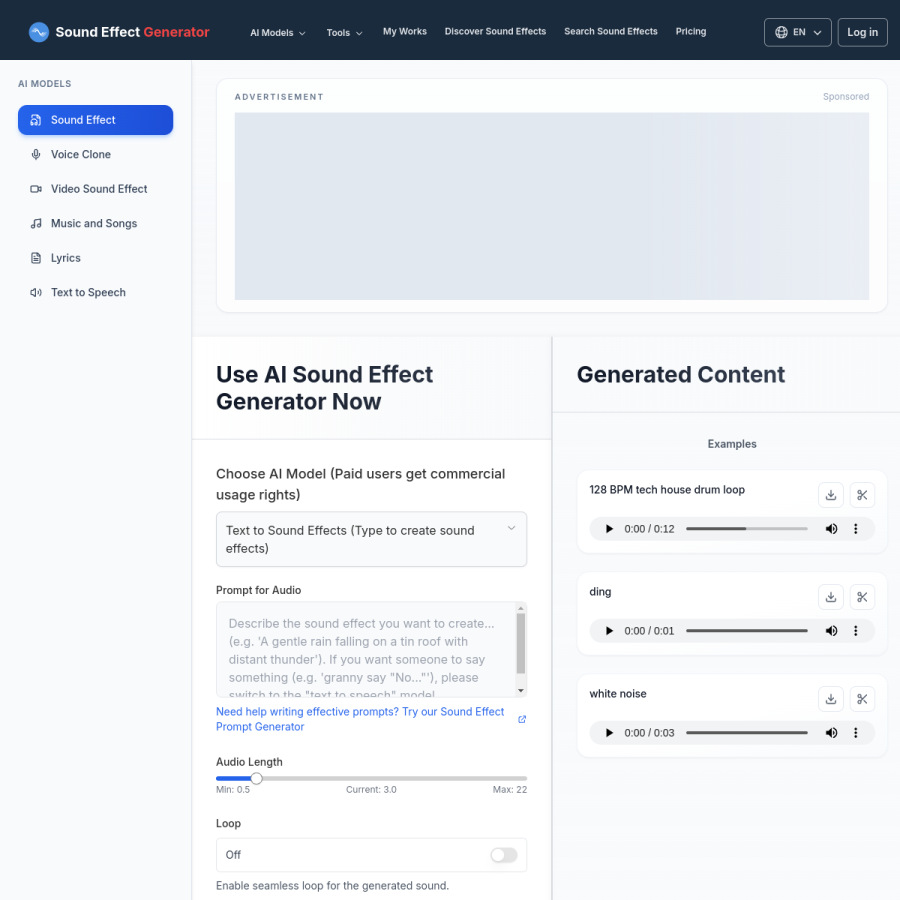Click the prompt textarea scrollbar down arrow
The width and height of the screenshot is (900, 900).
pos(521,690)
